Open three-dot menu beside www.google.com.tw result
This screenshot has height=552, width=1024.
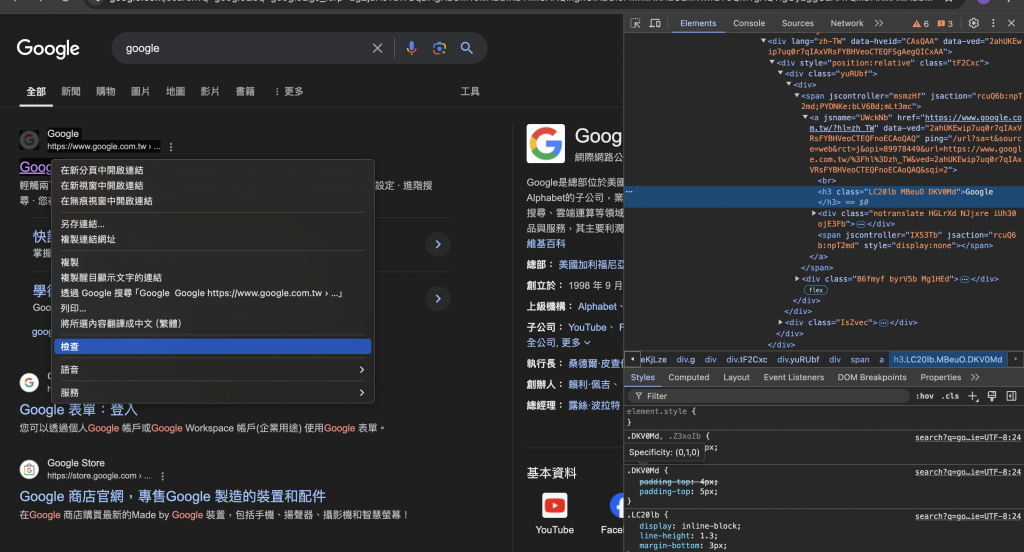[171, 147]
